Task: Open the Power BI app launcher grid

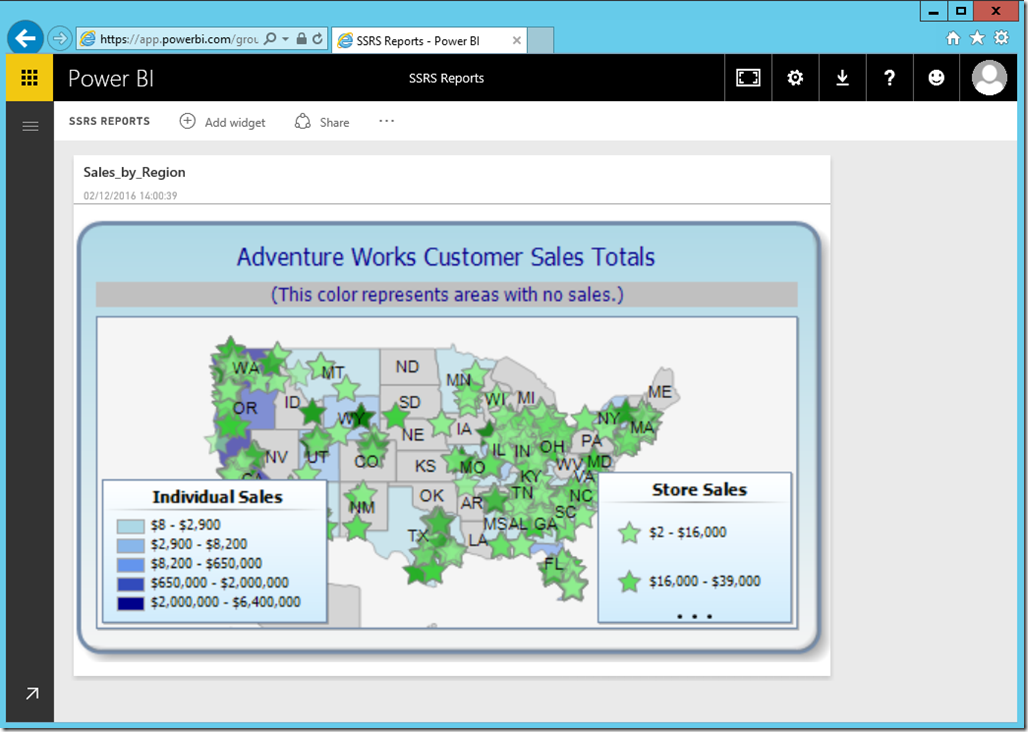Action: tap(30, 78)
